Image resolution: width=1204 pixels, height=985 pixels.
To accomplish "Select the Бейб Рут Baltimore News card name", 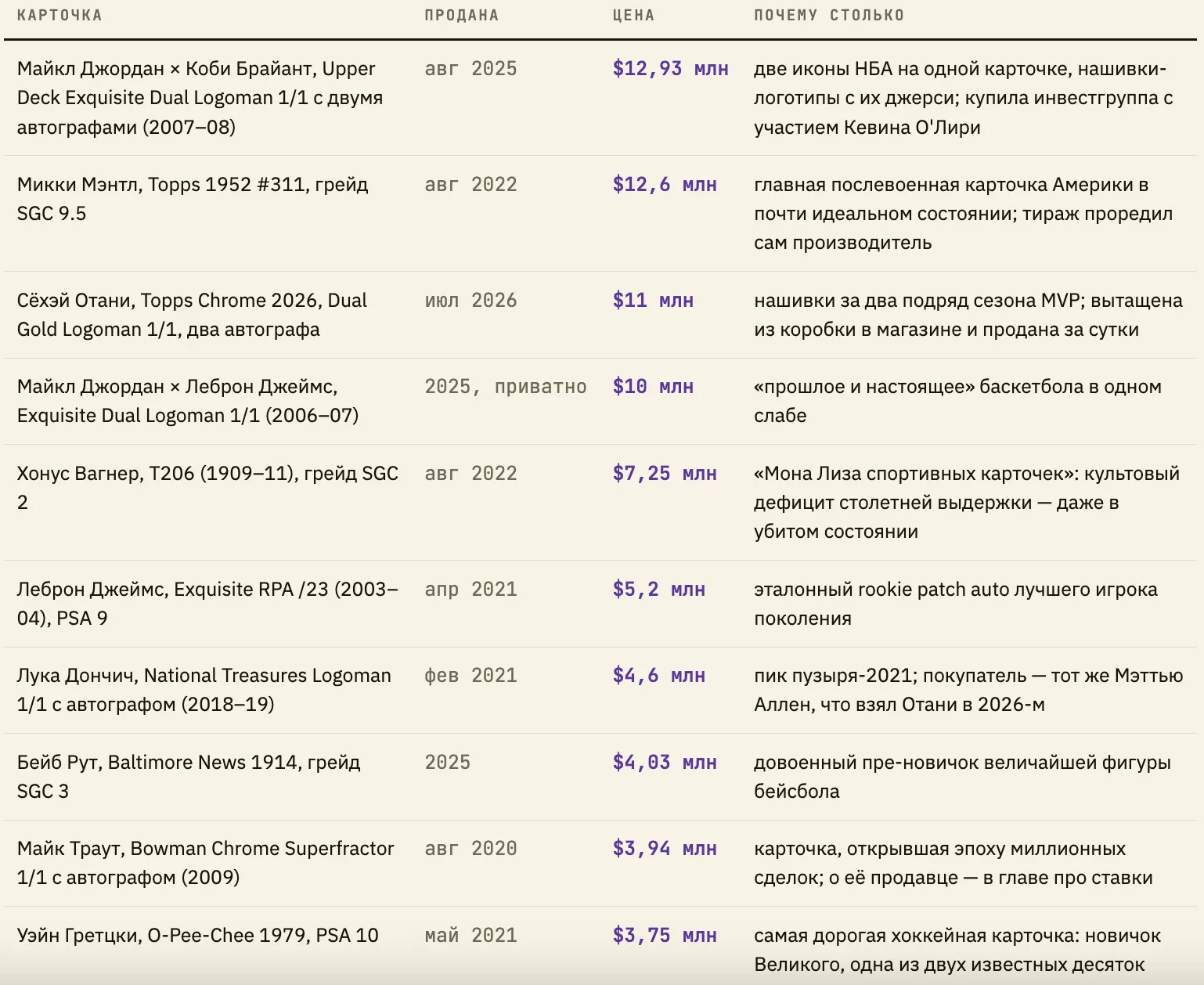I will point(189,777).
